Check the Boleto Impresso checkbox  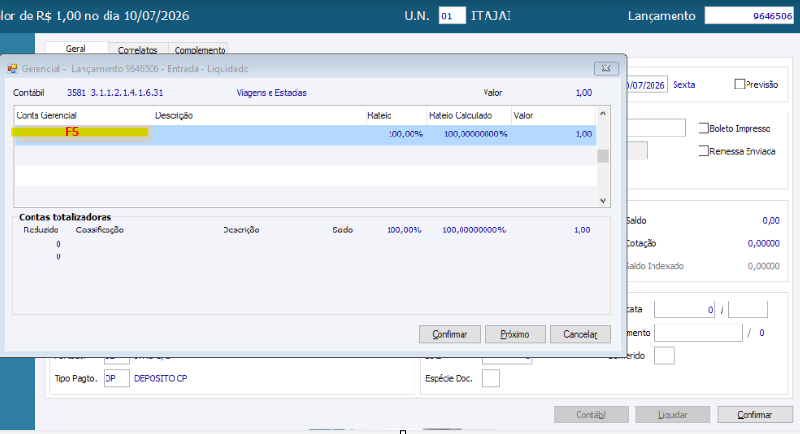click(x=704, y=128)
